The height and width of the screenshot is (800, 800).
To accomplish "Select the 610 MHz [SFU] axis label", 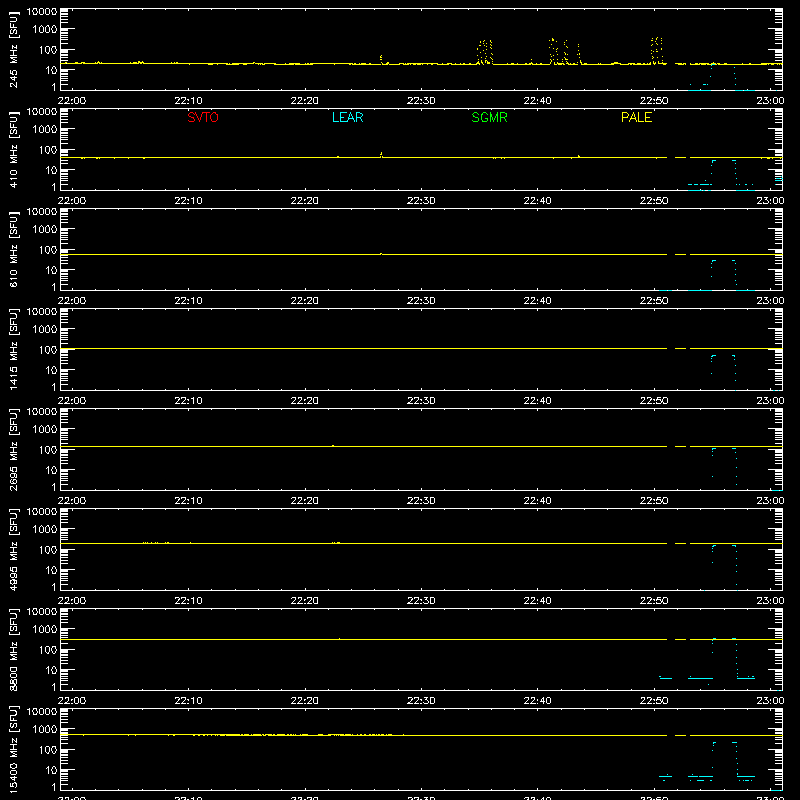I will coord(14,249).
